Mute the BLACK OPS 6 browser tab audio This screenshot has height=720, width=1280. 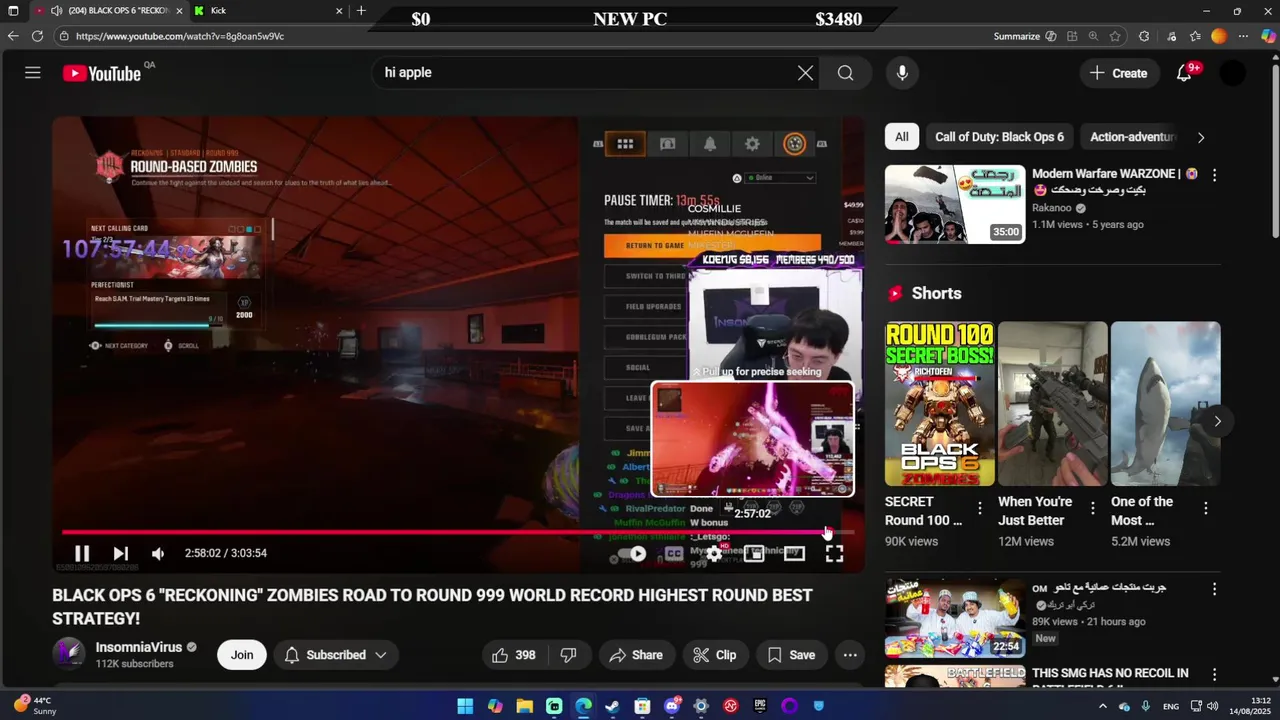coord(56,11)
